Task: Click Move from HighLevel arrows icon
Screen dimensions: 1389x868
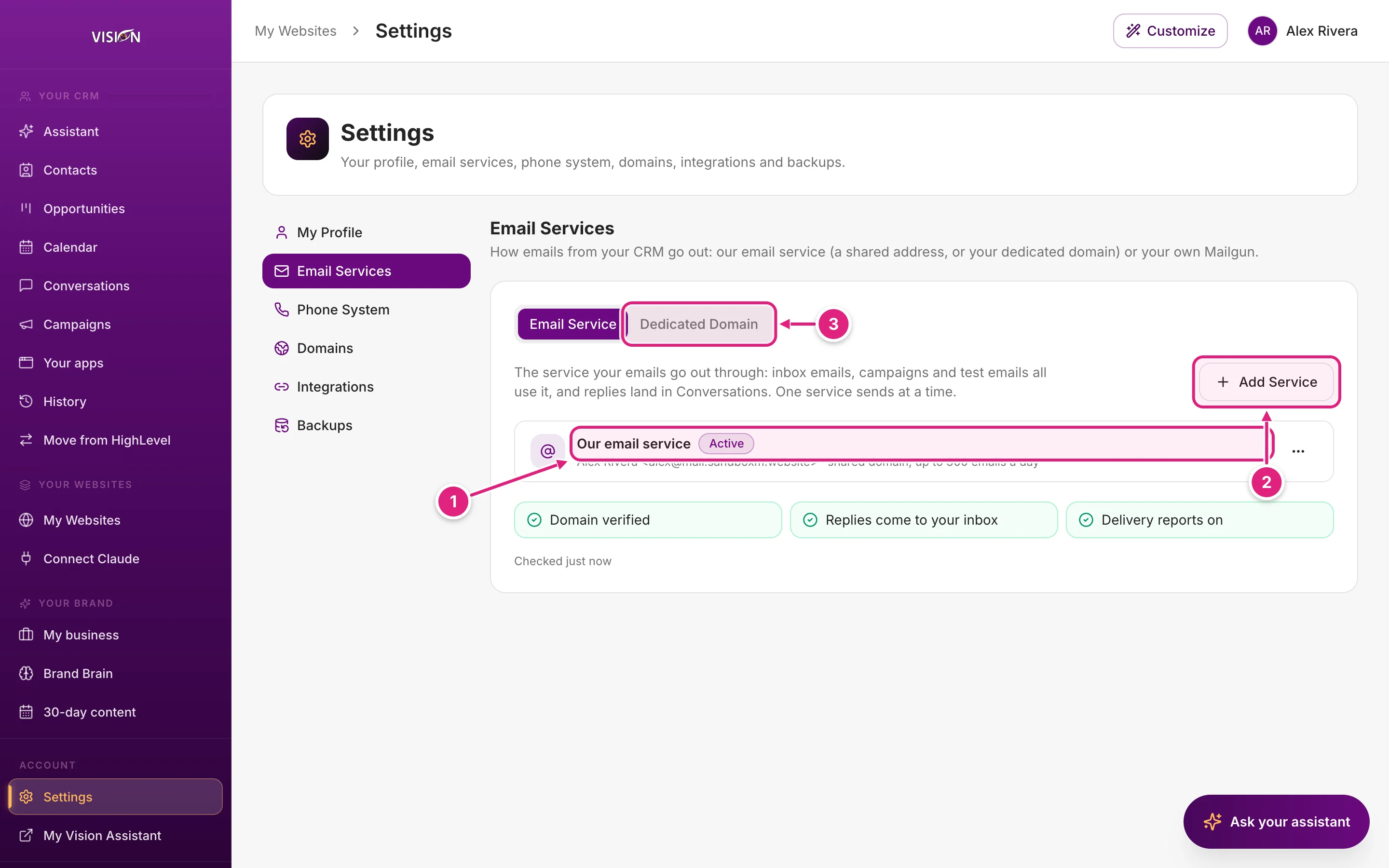Action: click(x=26, y=440)
